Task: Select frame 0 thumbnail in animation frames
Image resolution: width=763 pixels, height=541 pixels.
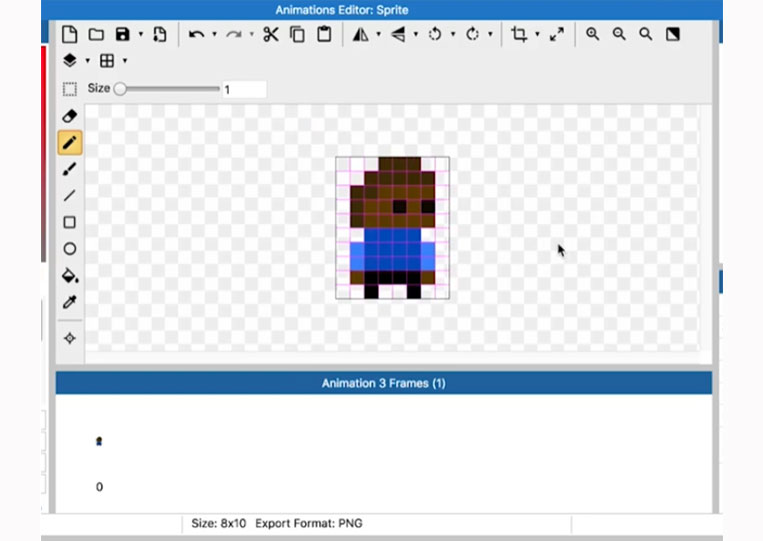Action: coord(99,441)
